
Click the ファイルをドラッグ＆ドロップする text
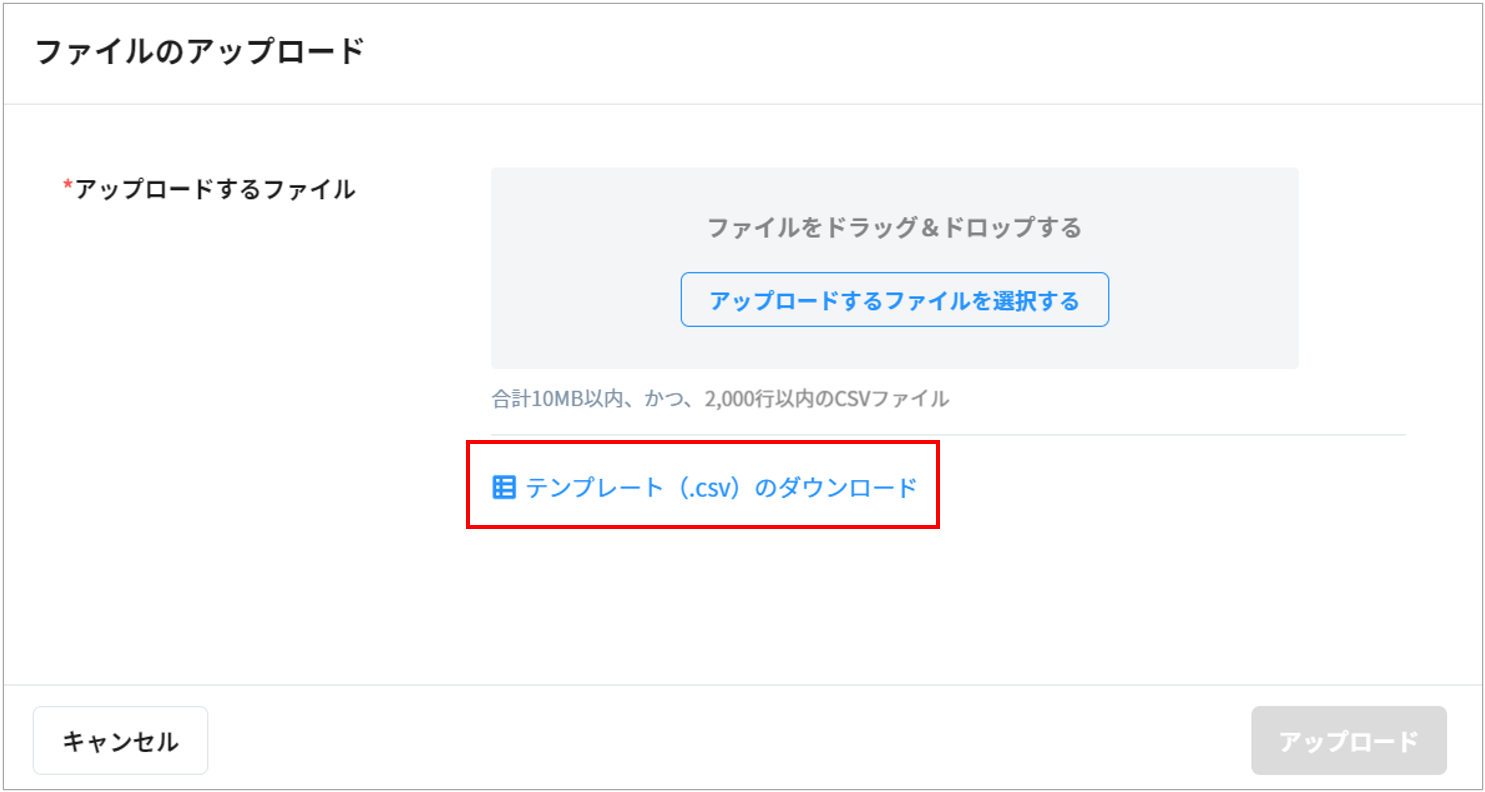[x=894, y=228]
